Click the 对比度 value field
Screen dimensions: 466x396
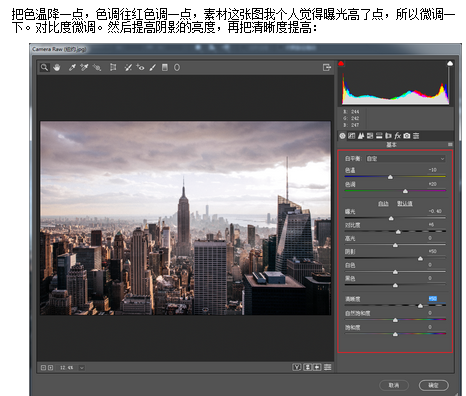point(432,225)
